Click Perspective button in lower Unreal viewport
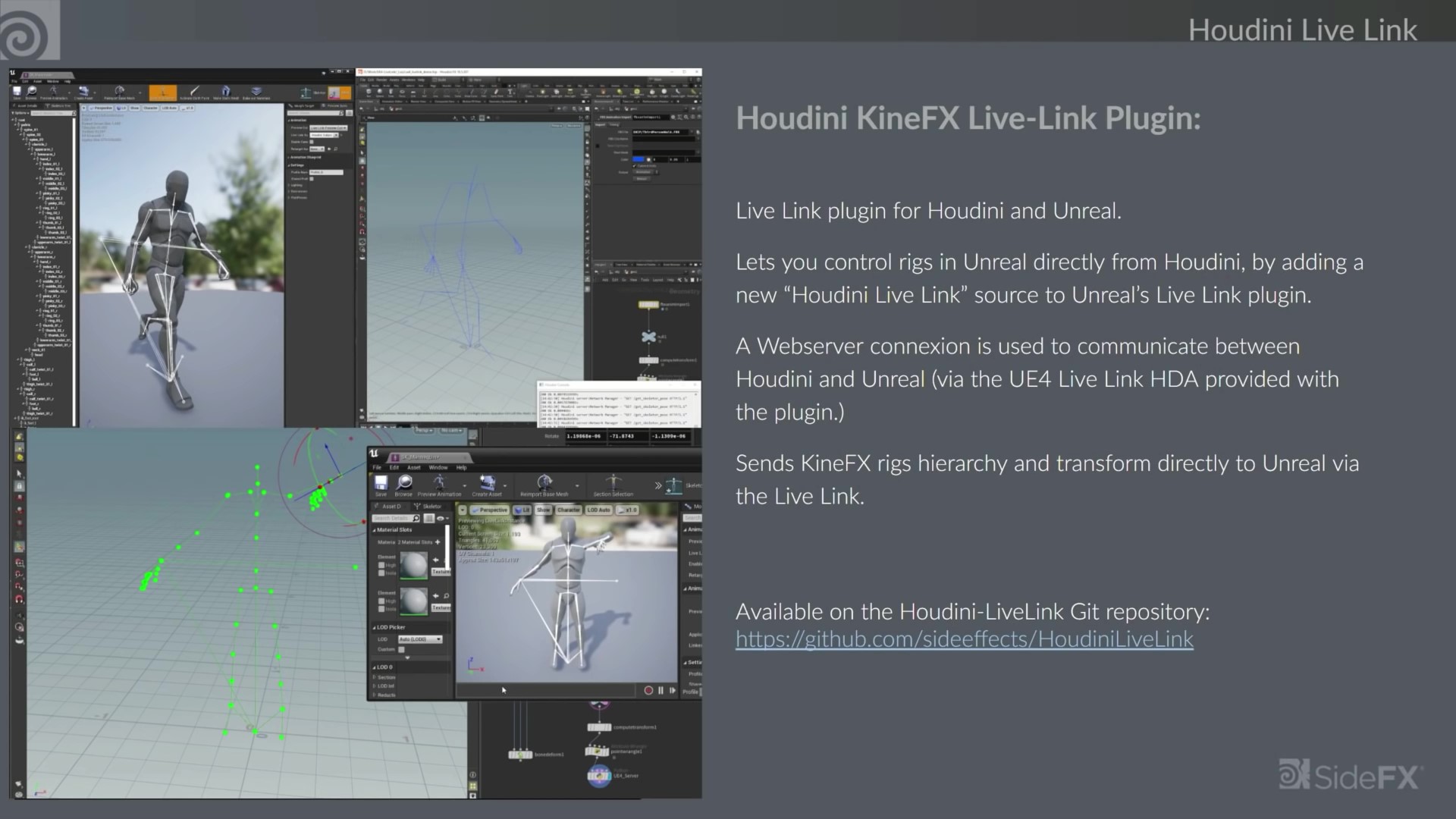 490,510
